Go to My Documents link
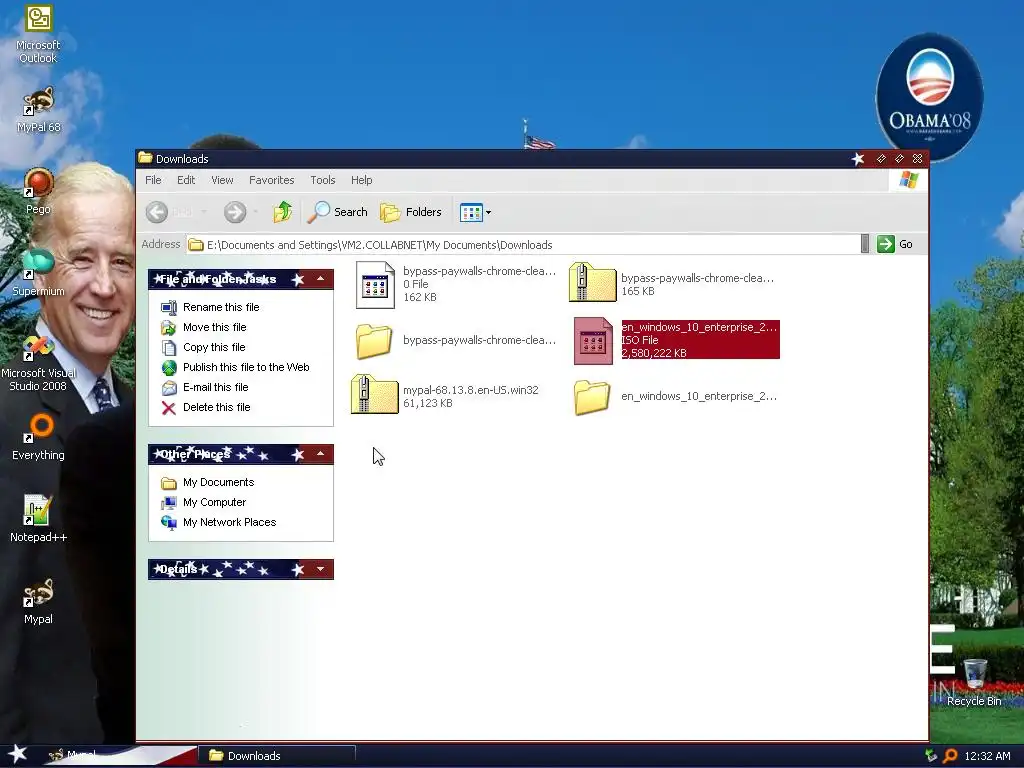1024x768 pixels. tap(218, 483)
